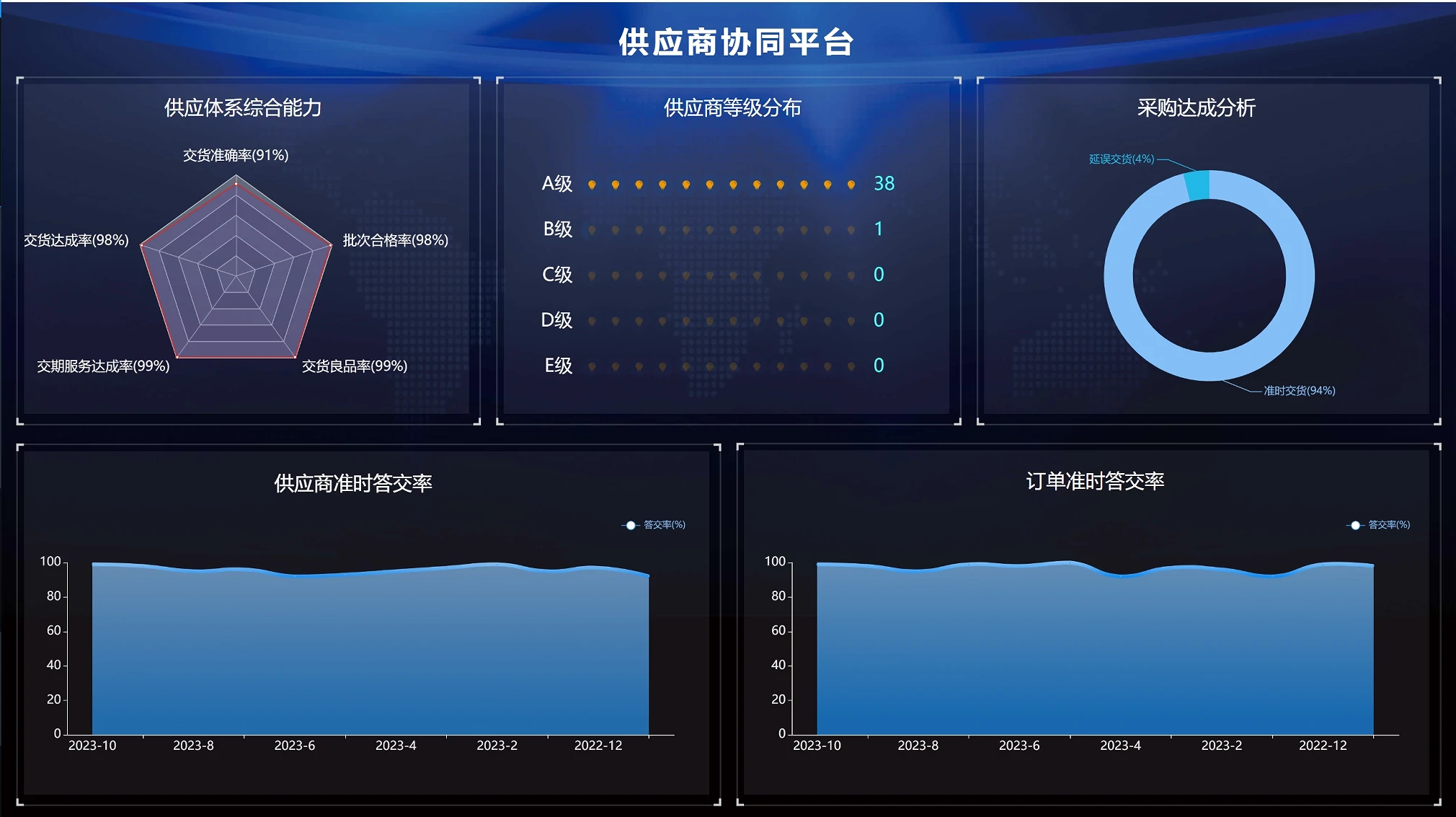1456x817 pixels.
Task: Click the 交货准确率(91%) radar label
Action: (236, 155)
